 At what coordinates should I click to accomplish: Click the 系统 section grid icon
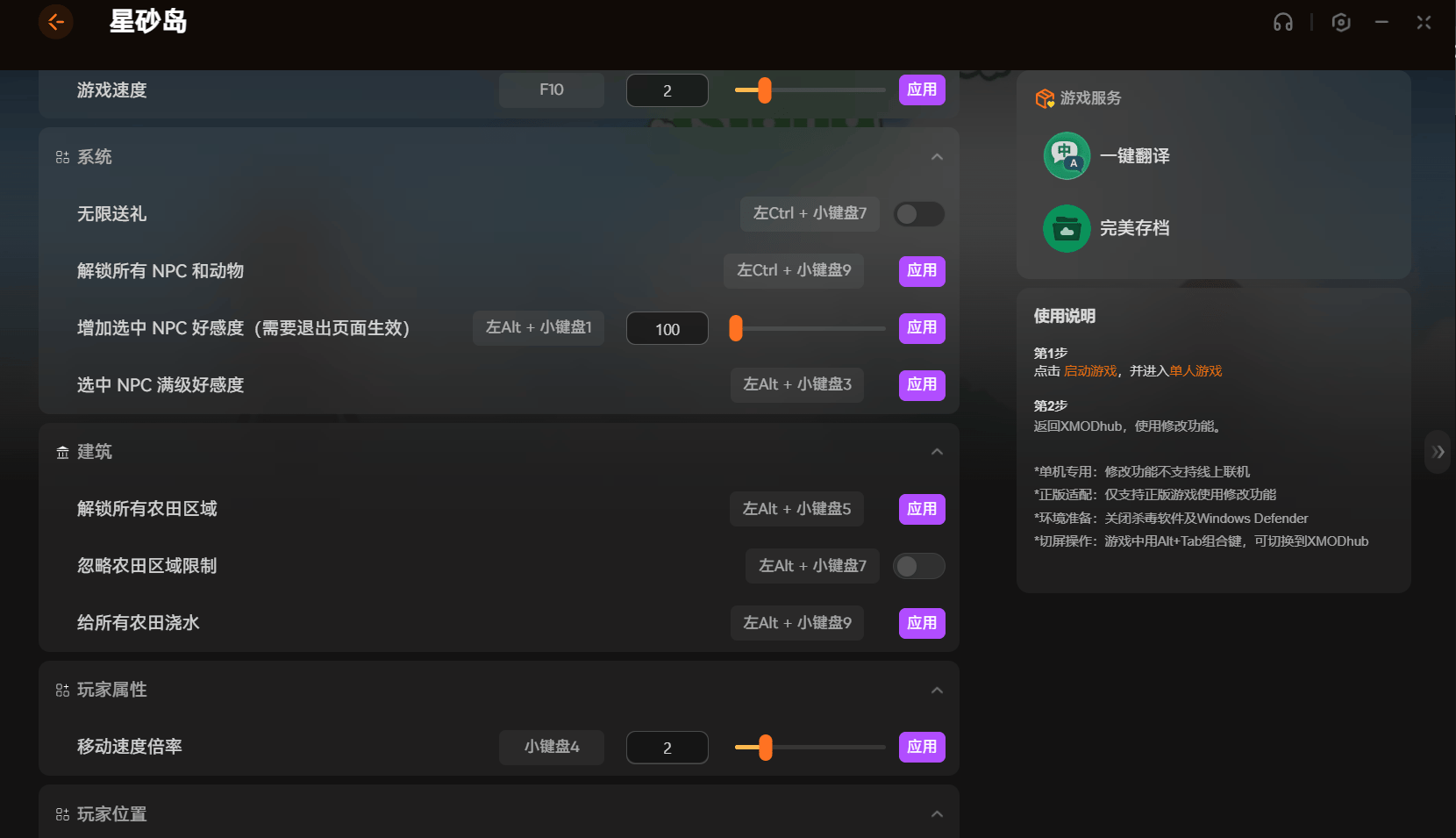pos(62,158)
